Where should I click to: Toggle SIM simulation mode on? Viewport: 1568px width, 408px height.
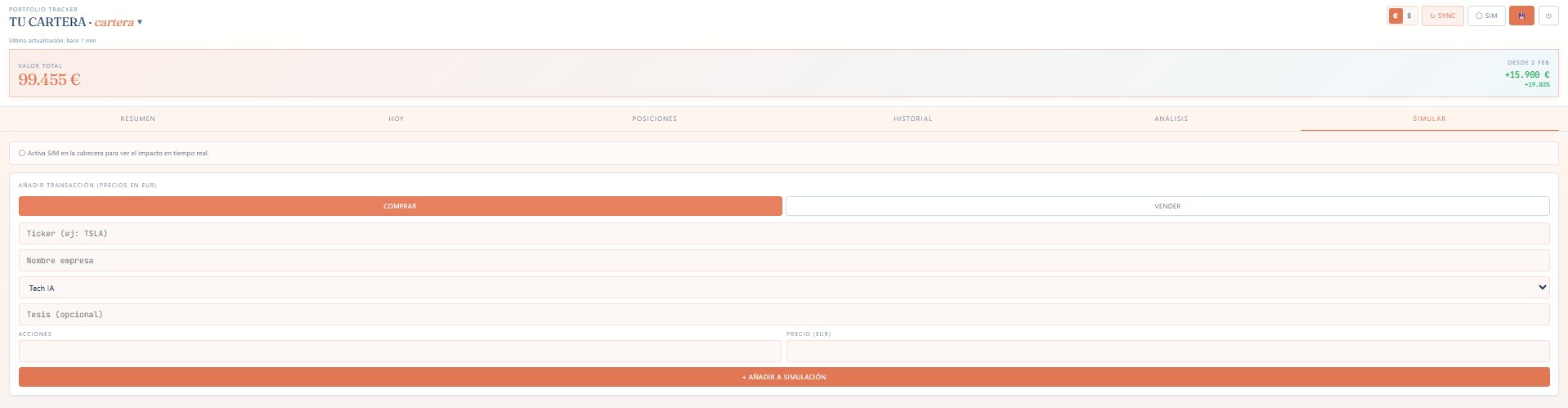[1485, 16]
